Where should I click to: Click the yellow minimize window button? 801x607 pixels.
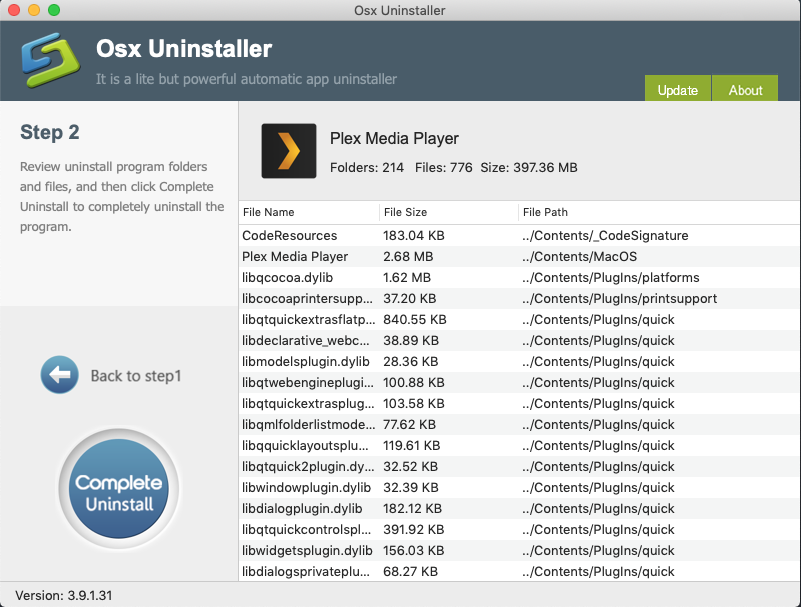click(34, 10)
